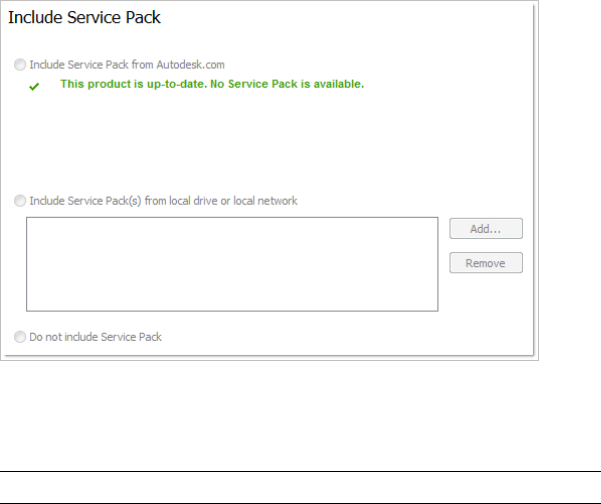
Task: Click the top edge of the service pack list box
Action: [231, 217]
